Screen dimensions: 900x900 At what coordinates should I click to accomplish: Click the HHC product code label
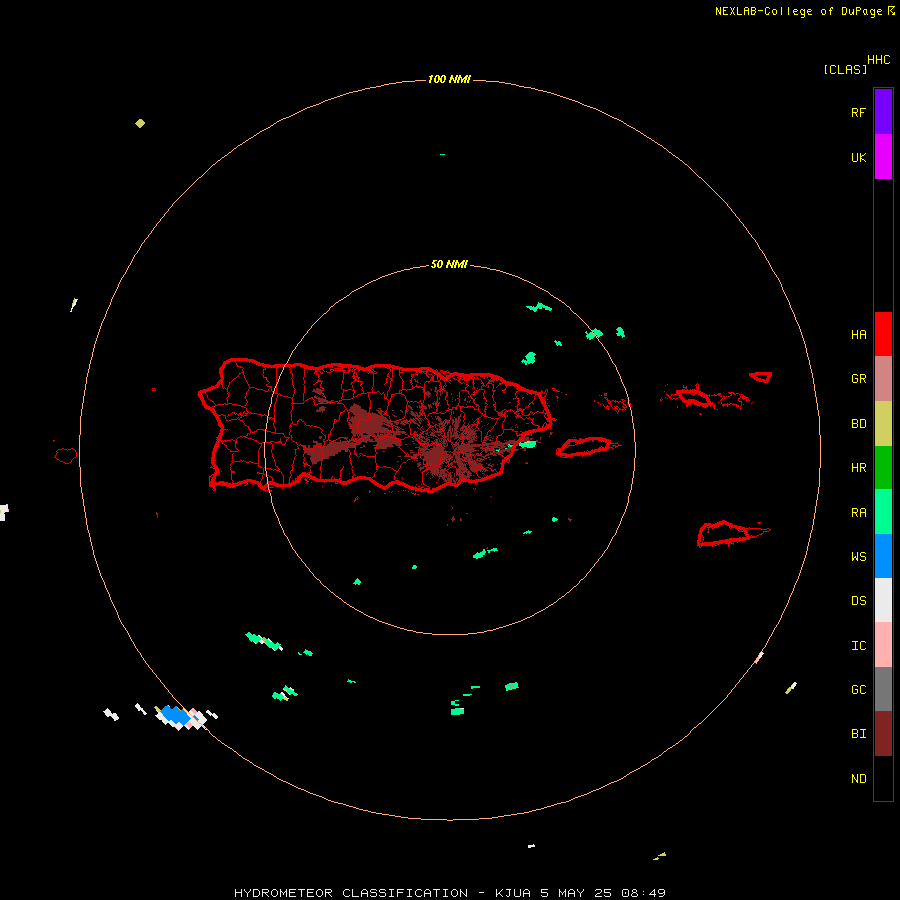(878, 60)
